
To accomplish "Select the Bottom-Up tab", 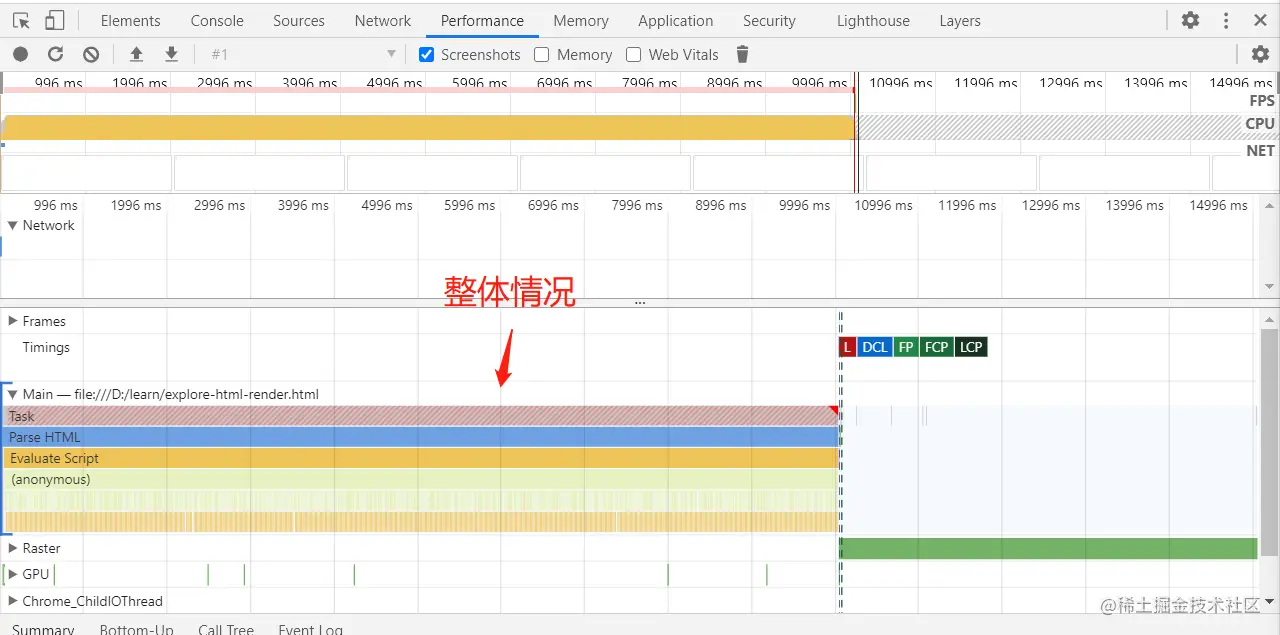I will [137, 629].
